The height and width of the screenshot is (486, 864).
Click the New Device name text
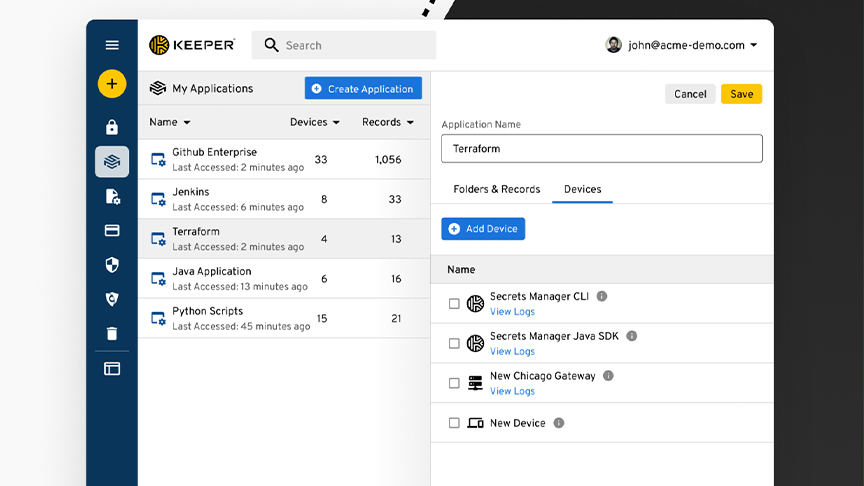point(517,423)
